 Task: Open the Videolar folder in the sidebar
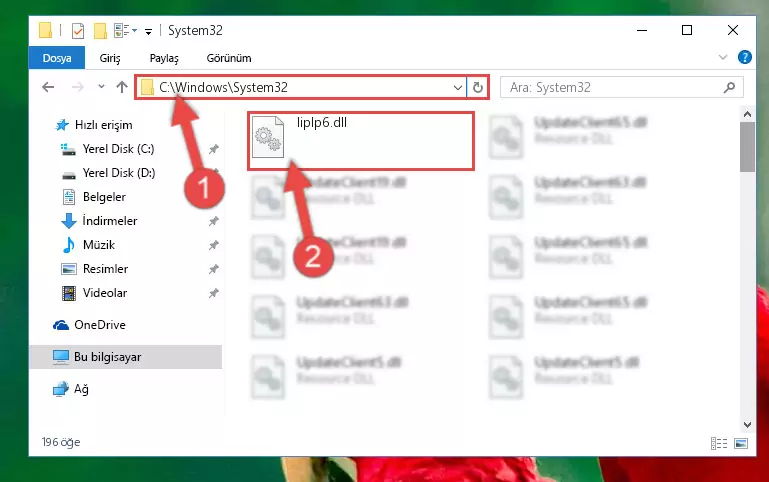coord(104,293)
